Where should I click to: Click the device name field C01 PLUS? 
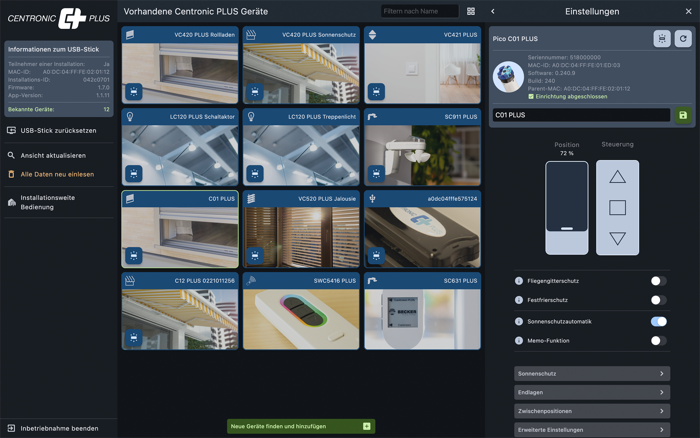click(x=581, y=115)
